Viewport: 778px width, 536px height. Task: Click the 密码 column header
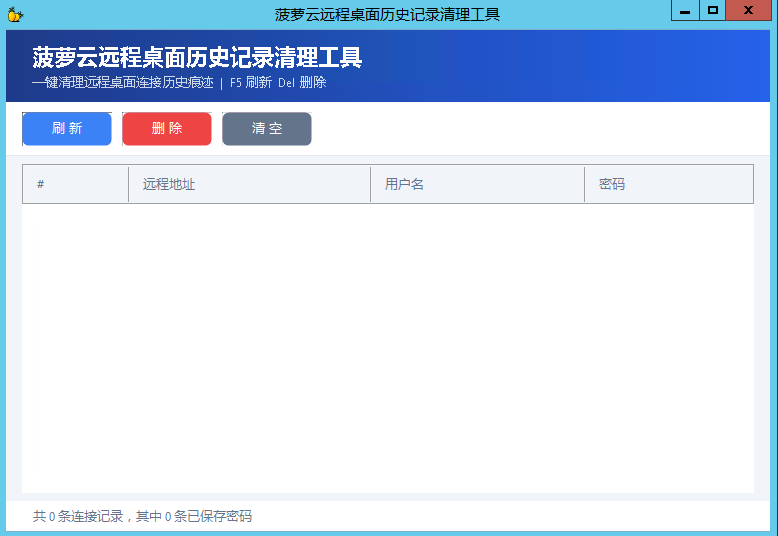point(668,184)
